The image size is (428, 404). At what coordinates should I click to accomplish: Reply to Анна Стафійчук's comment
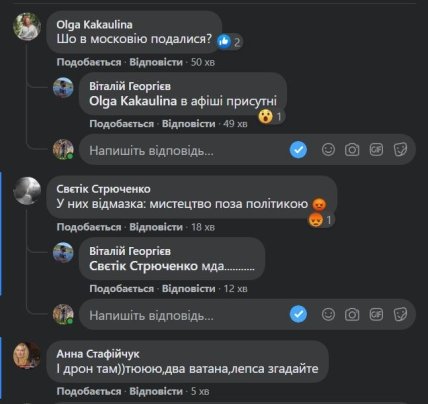(x=156, y=391)
